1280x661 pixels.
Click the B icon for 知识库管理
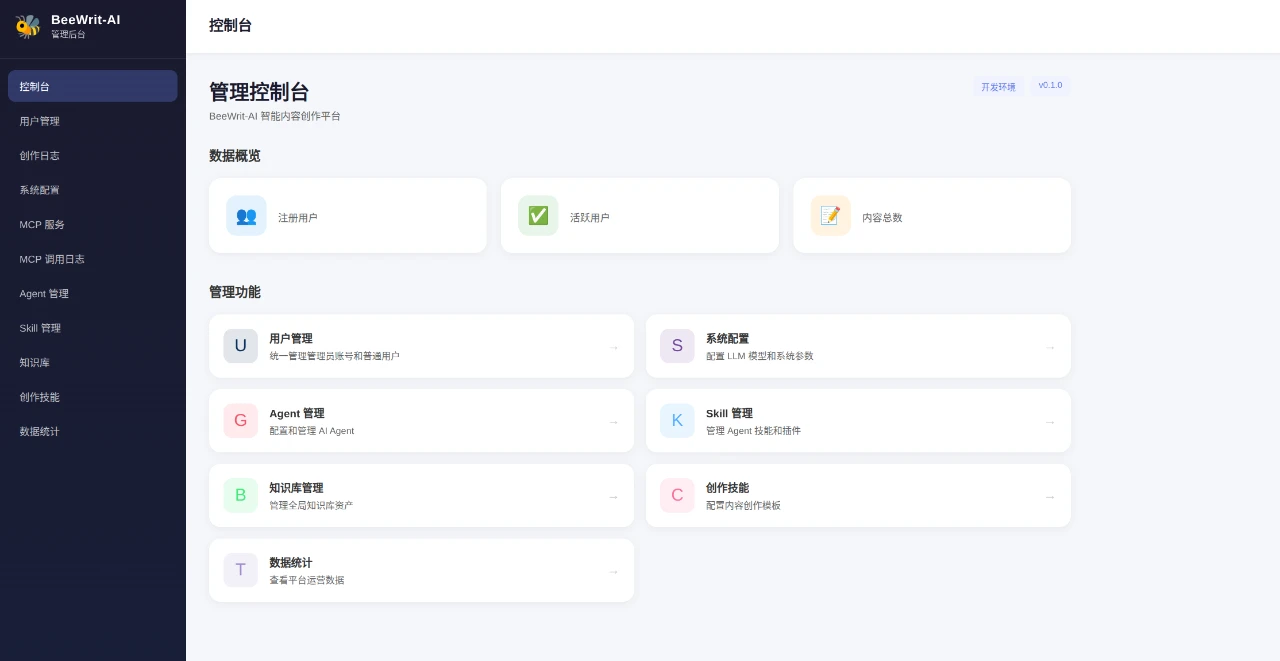point(240,495)
